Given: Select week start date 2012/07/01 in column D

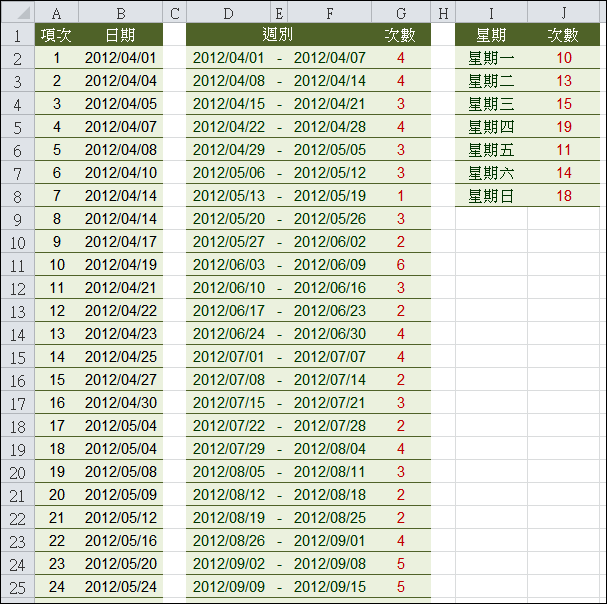Looking at the screenshot, I should pyautogui.click(x=228, y=357).
